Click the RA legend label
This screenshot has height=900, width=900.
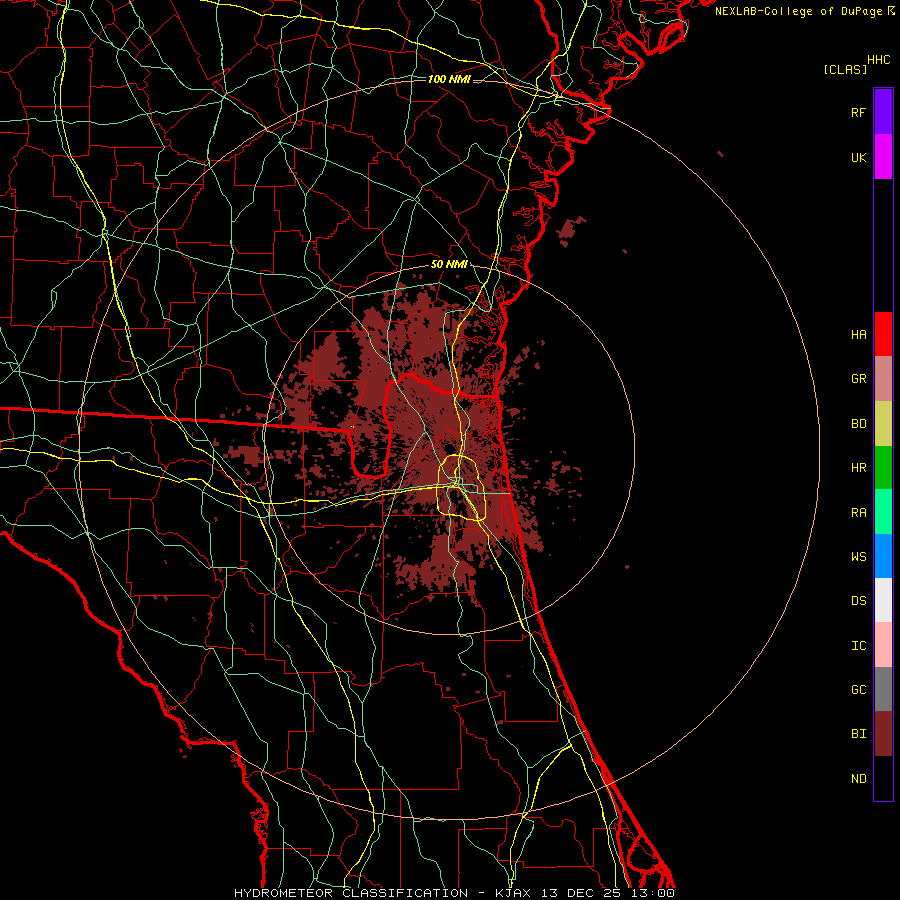tap(858, 513)
